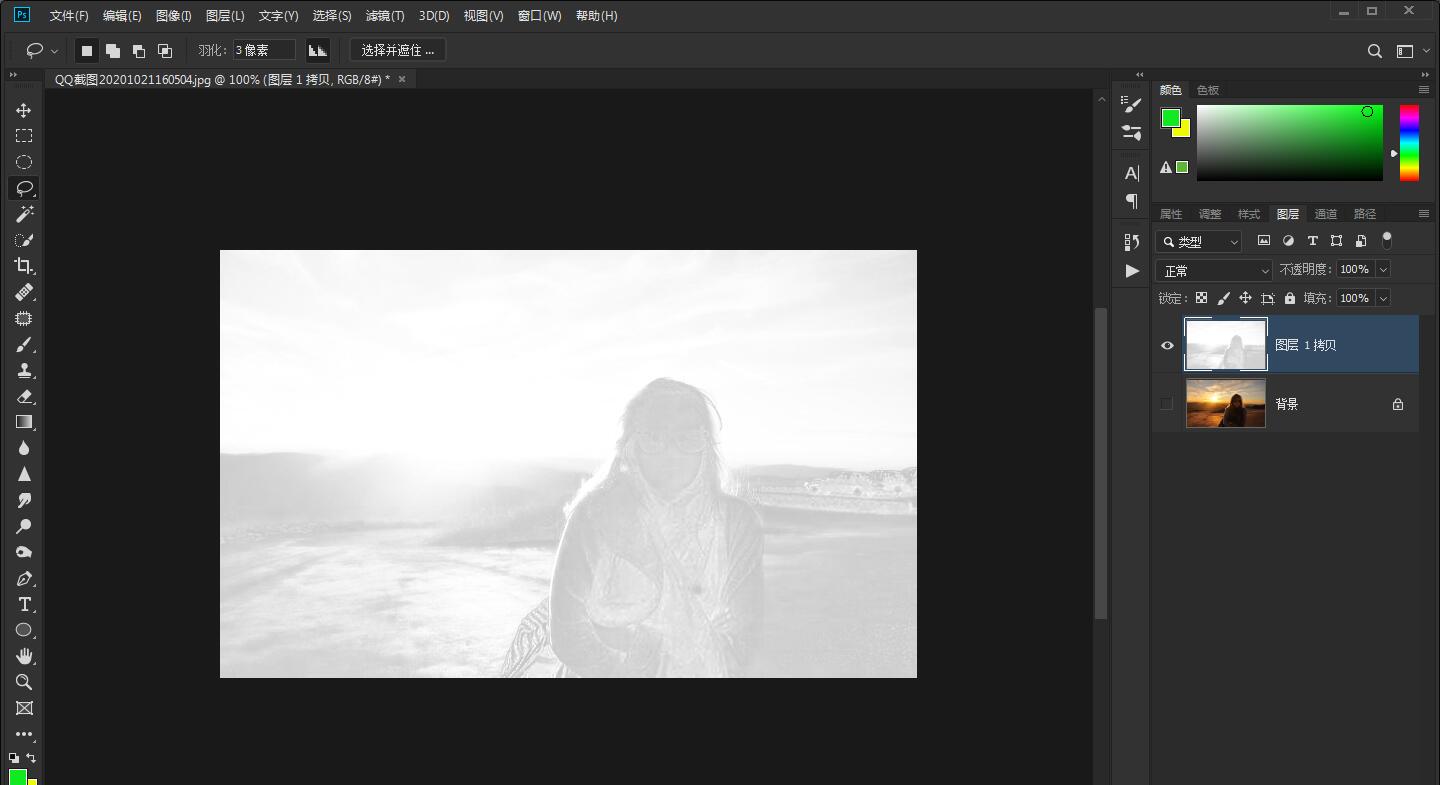1440x785 pixels.
Task: Open the Layers panel flyout menu
Action: (1424, 214)
